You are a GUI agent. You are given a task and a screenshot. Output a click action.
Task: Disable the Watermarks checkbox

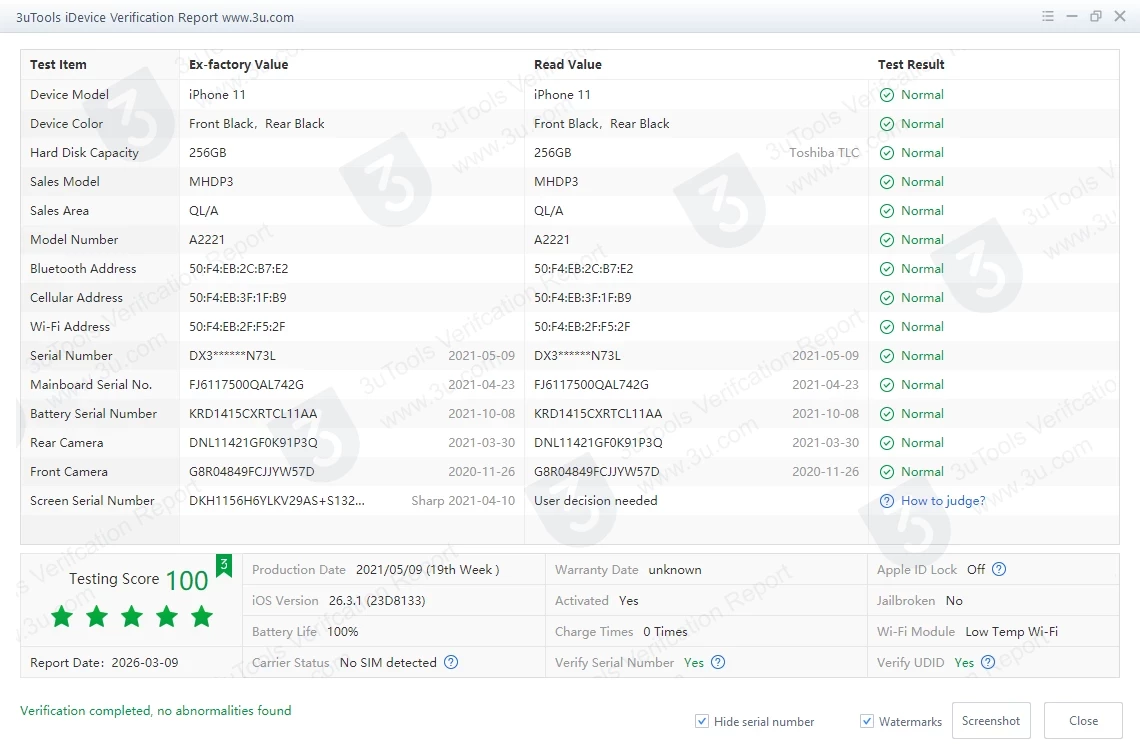[x=867, y=721]
